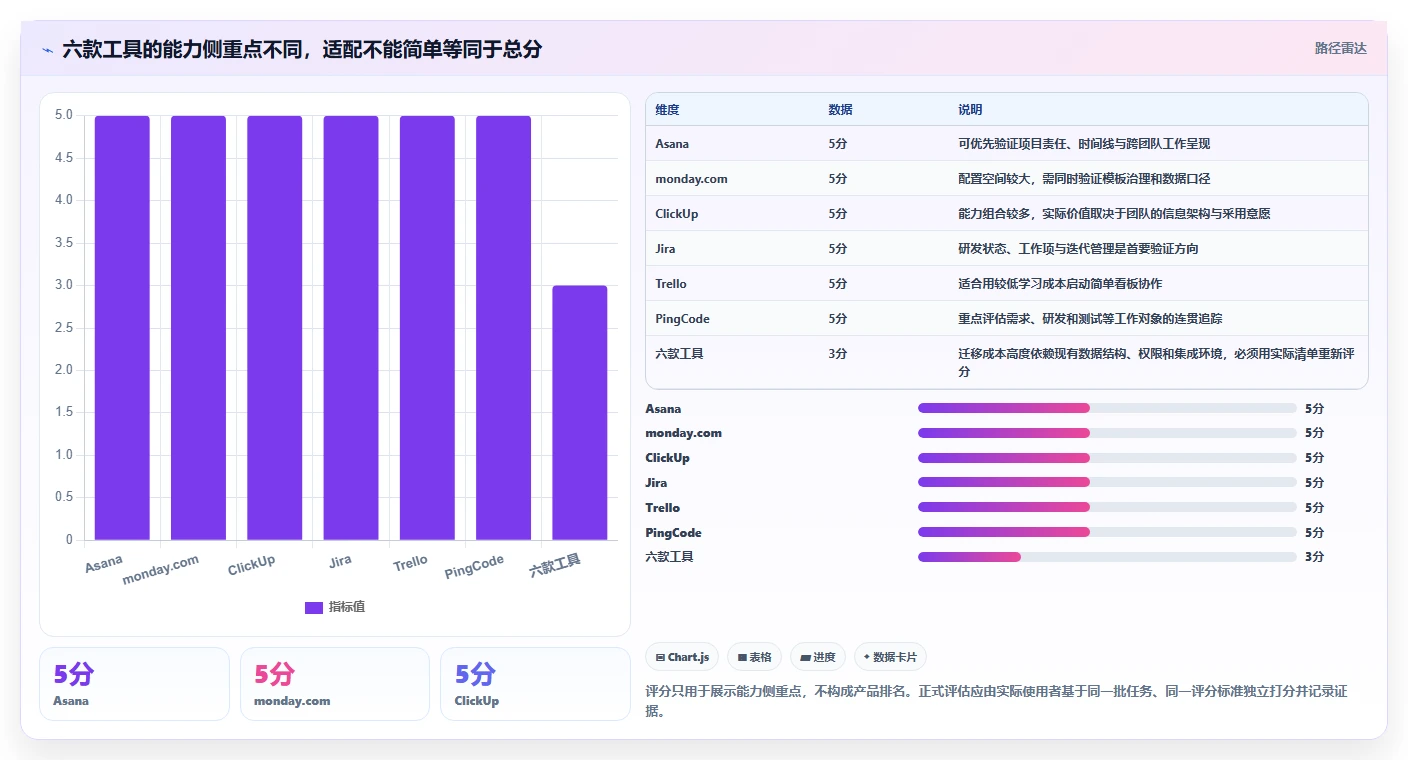Click the monday.com bar in the chart
The height and width of the screenshot is (760, 1408).
(198, 328)
